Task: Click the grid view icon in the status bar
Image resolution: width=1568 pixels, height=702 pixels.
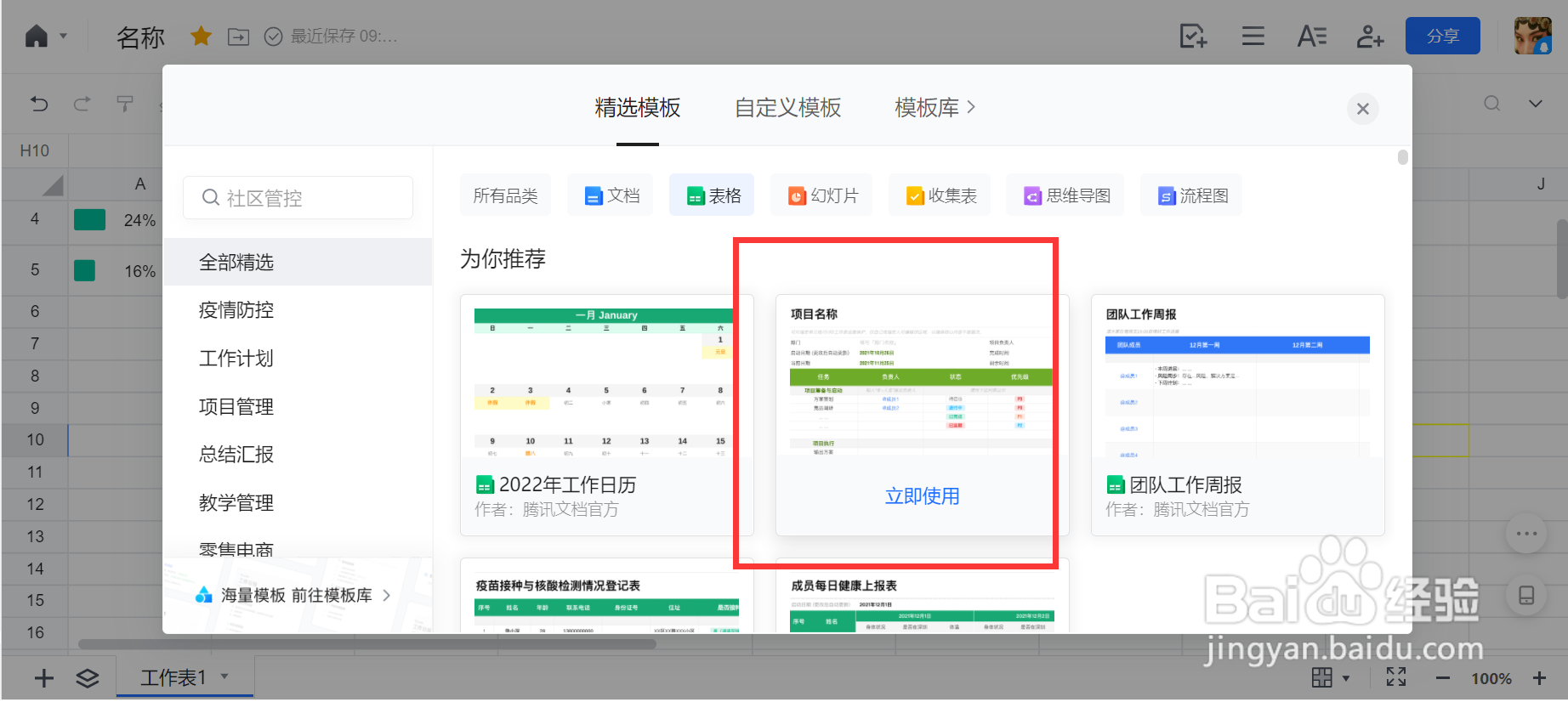Action: click(x=1321, y=677)
